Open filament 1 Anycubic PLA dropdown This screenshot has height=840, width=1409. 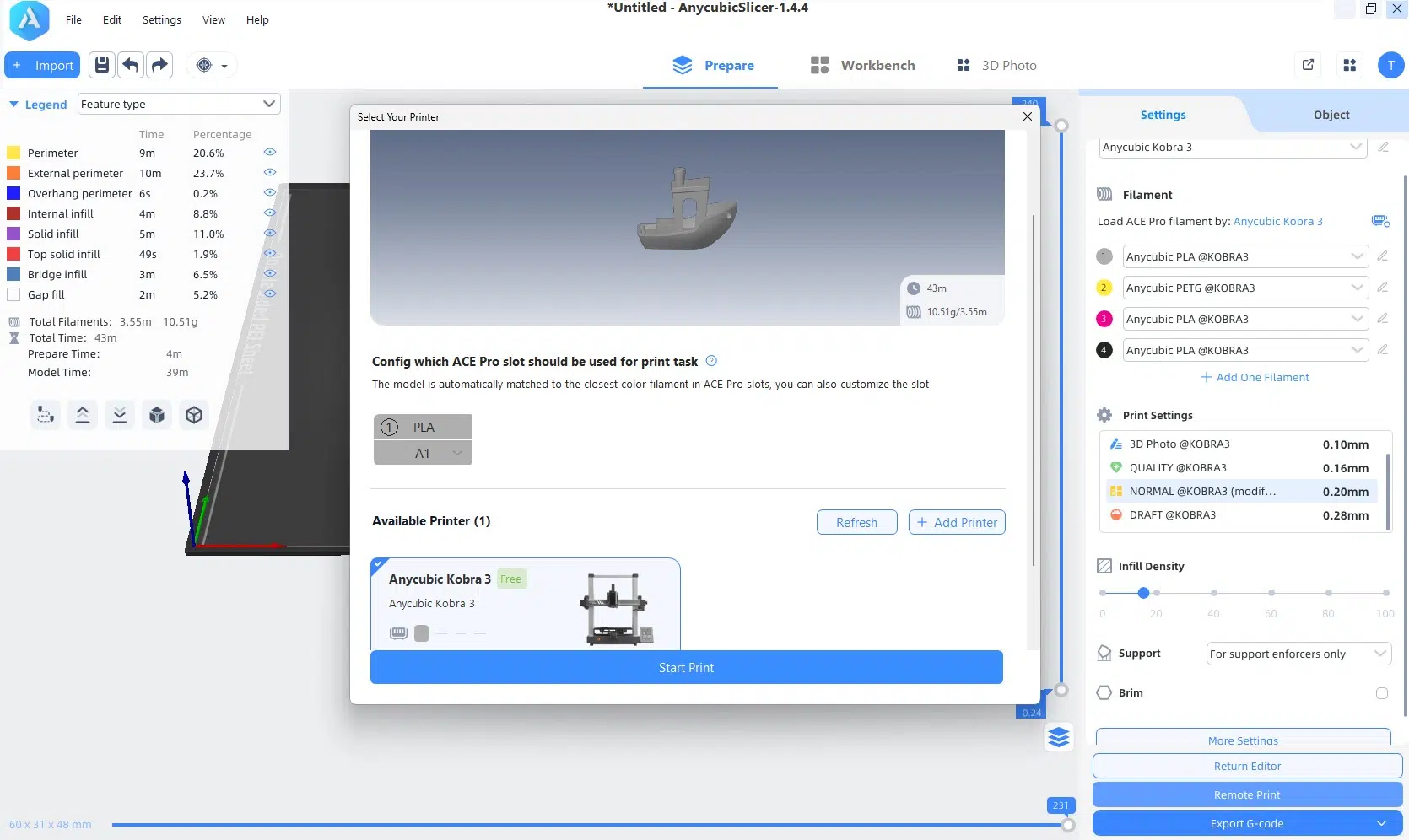pos(1245,256)
